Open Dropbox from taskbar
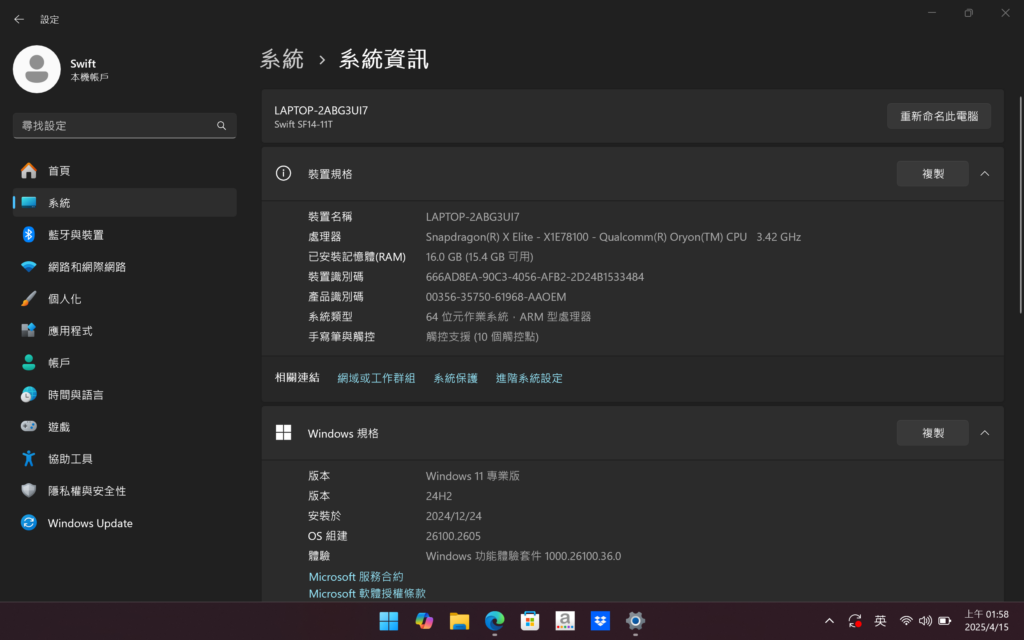 [600, 620]
